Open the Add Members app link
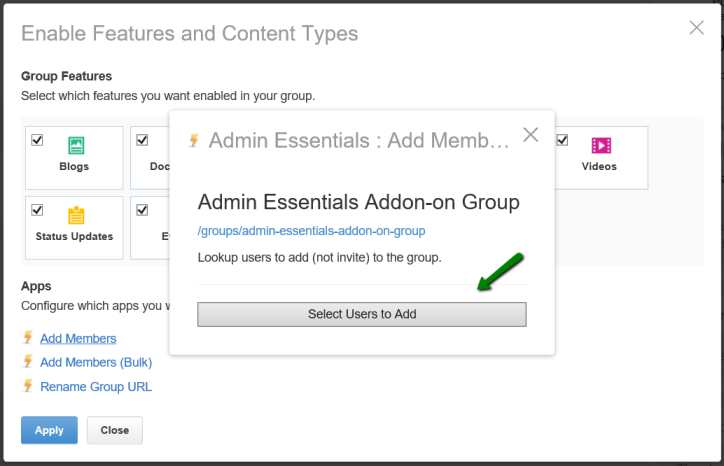This screenshot has height=466, width=724. 78,339
